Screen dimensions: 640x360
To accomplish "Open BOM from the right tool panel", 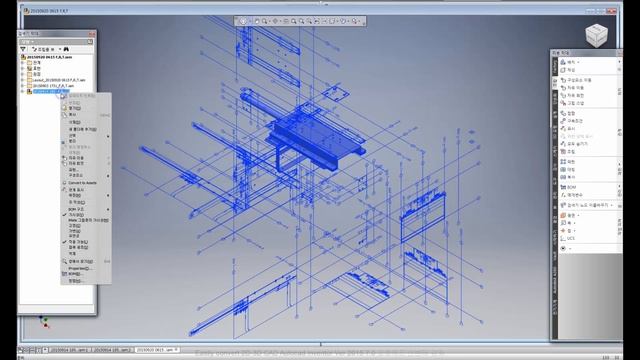I will 569,187.
